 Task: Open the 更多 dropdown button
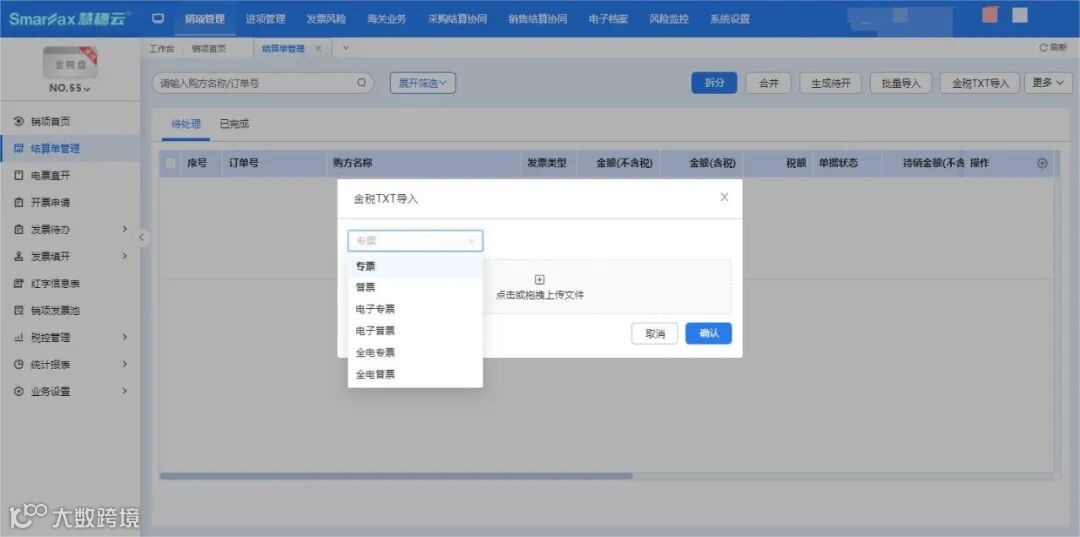tap(1048, 83)
